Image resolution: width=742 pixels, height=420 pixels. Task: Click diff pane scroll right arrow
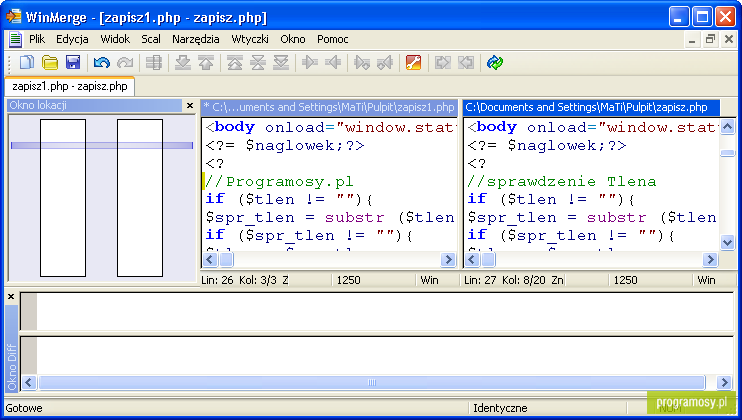[x=724, y=382]
